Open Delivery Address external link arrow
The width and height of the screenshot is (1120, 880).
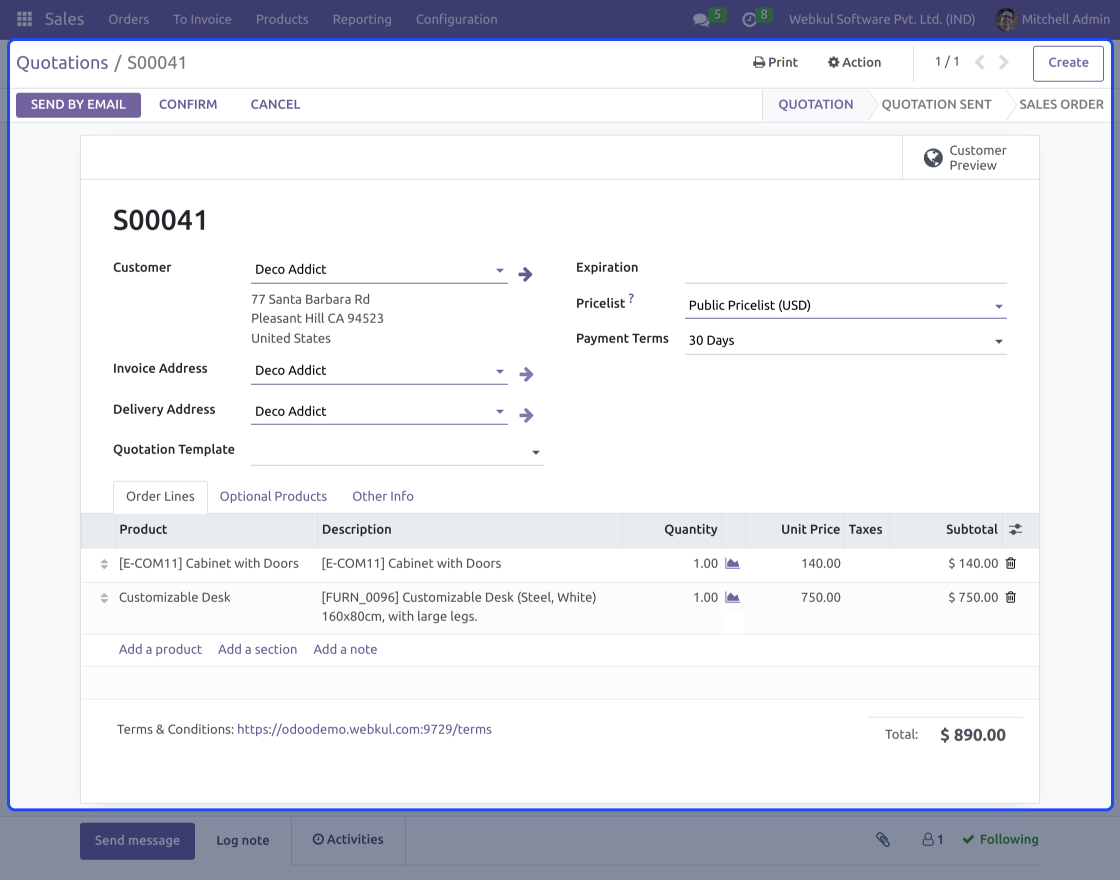click(526, 415)
